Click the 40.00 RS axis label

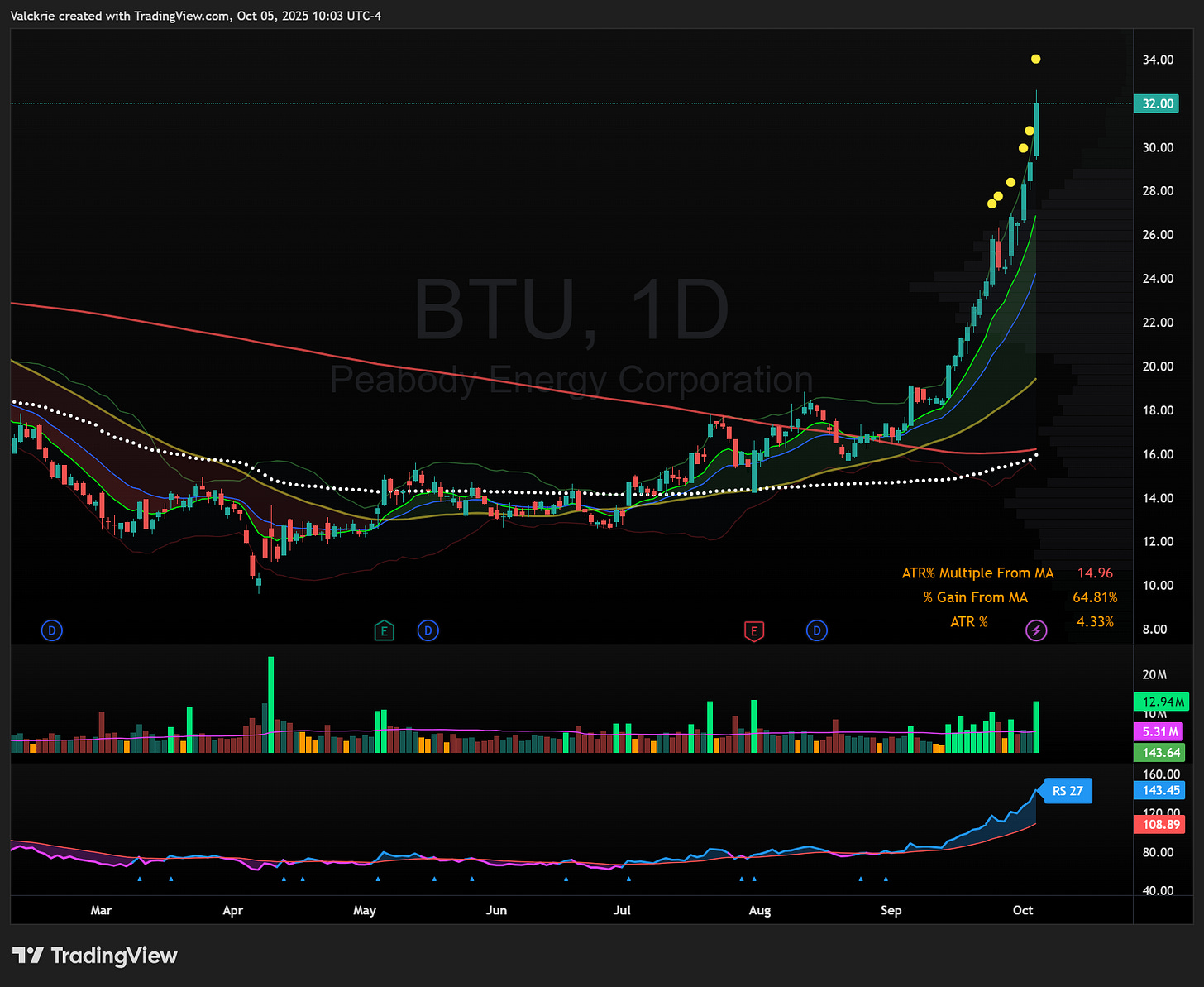coord(1158,891)
